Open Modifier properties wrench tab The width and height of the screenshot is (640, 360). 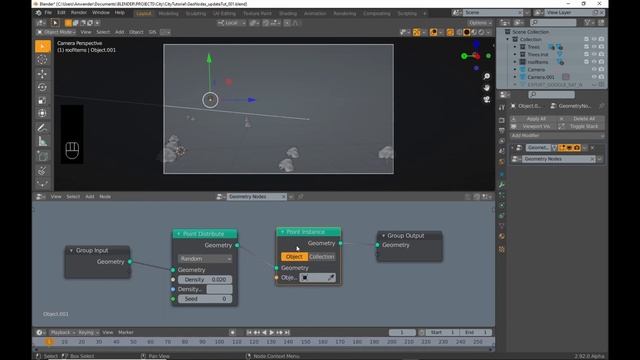[x=502, y=185]
